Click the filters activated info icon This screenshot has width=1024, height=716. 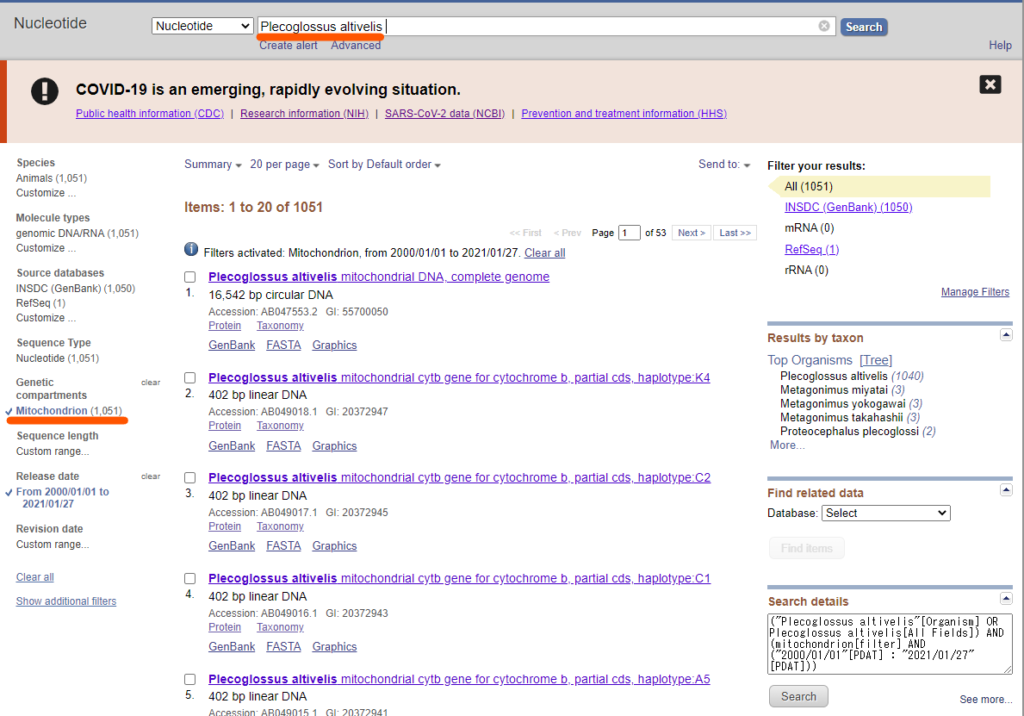pos(191,250)
